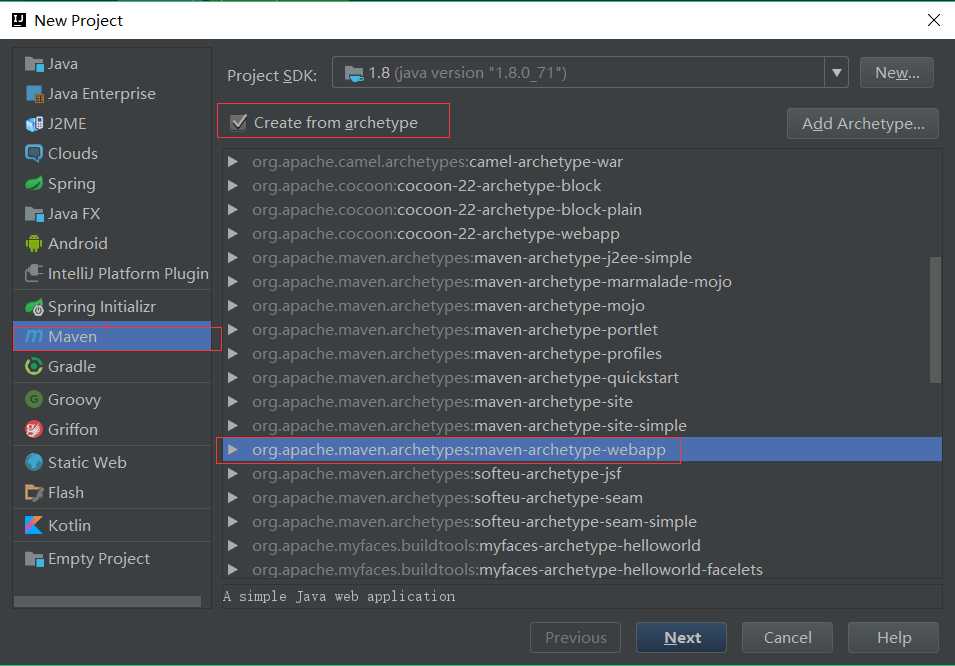Click the Spring Initializr icon

point(34,307)
